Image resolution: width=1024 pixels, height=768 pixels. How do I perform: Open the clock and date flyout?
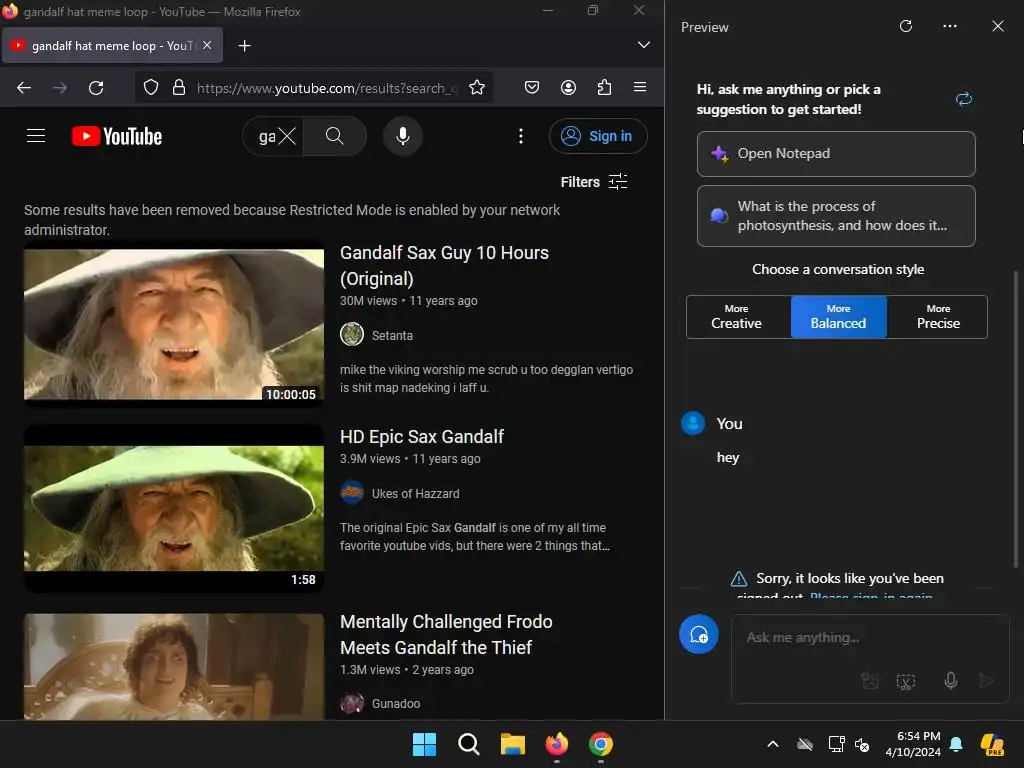click(914, 744)
